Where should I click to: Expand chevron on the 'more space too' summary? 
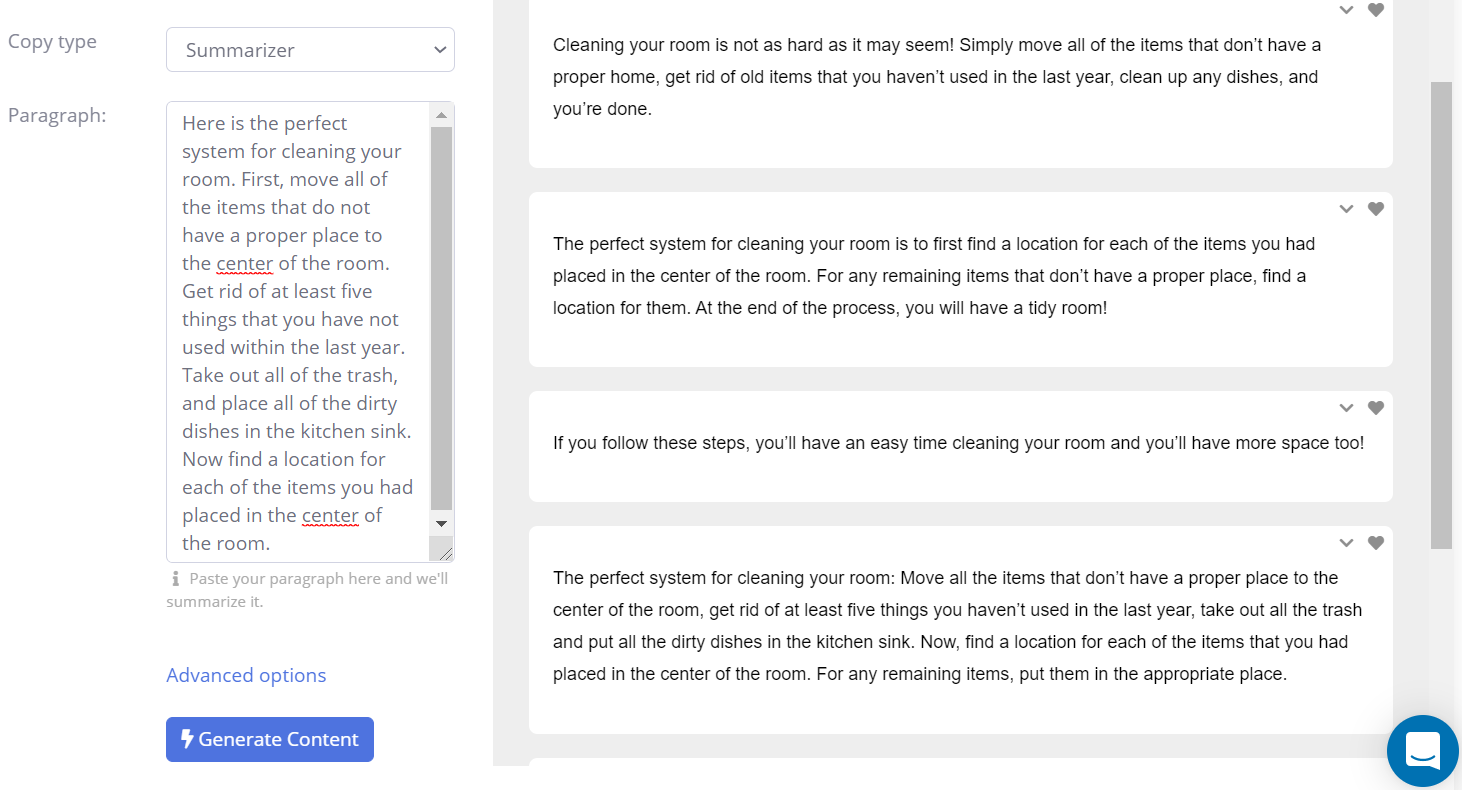click(1346, 408)
